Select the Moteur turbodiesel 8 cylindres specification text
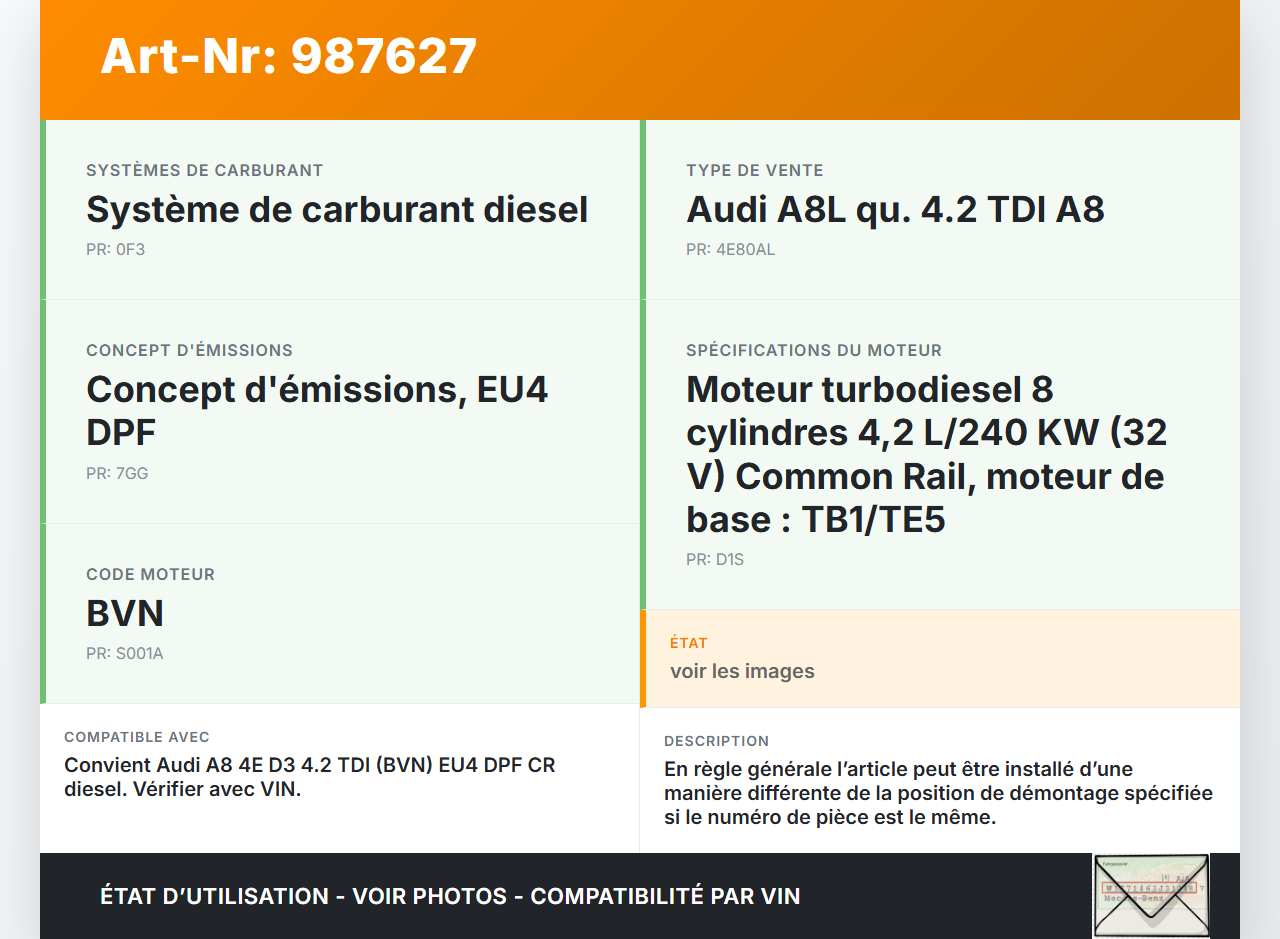The width and height of the screenshot is (1280, 939). pos(926,454)
